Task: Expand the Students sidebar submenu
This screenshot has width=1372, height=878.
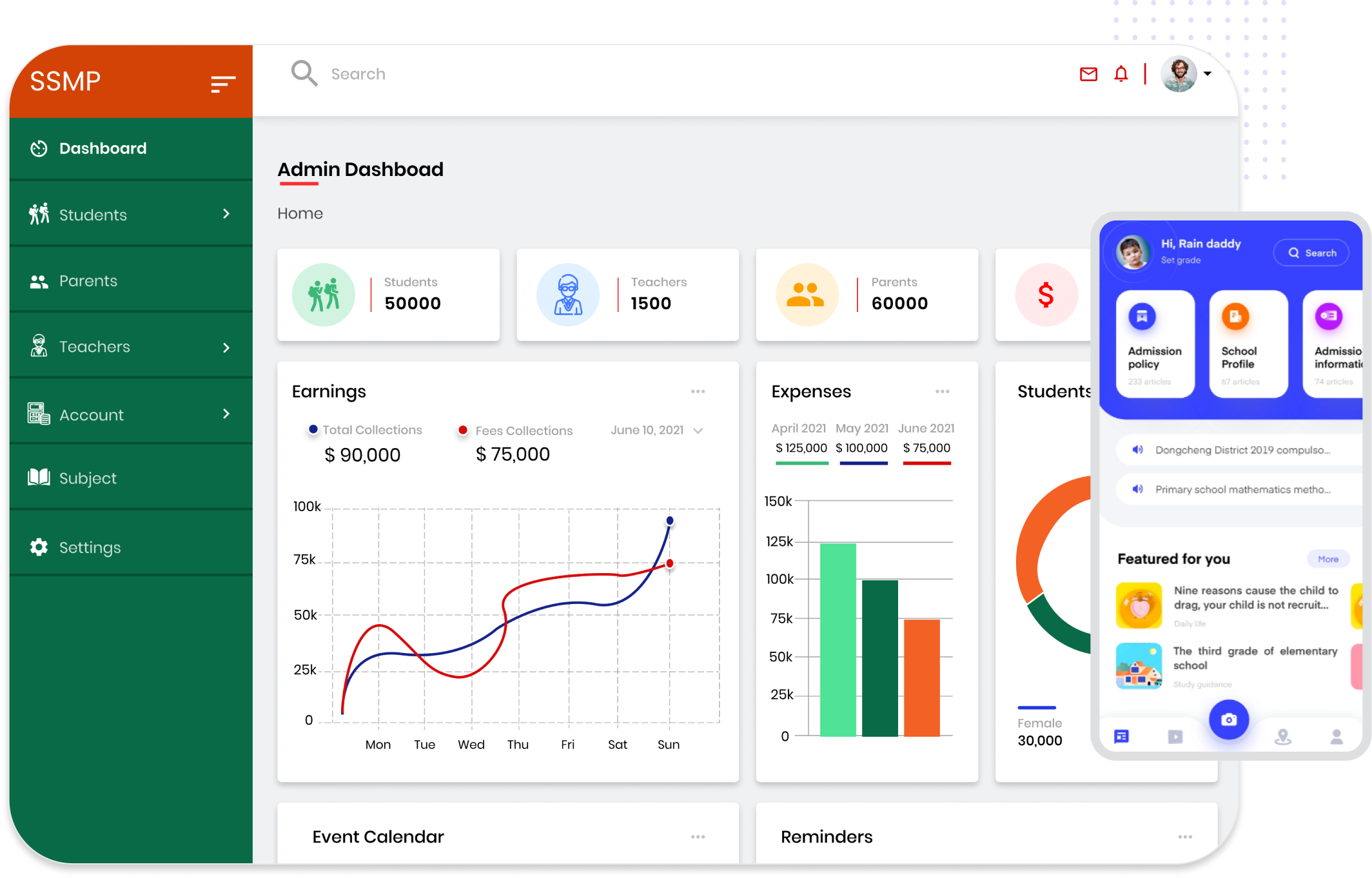Action: click(226, 214)
